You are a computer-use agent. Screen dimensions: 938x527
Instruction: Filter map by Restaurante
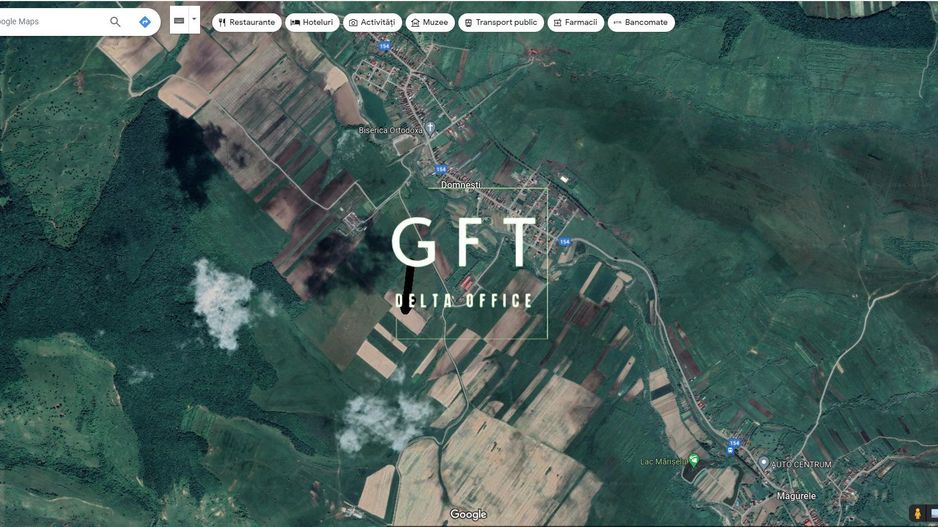pos(246,22)
